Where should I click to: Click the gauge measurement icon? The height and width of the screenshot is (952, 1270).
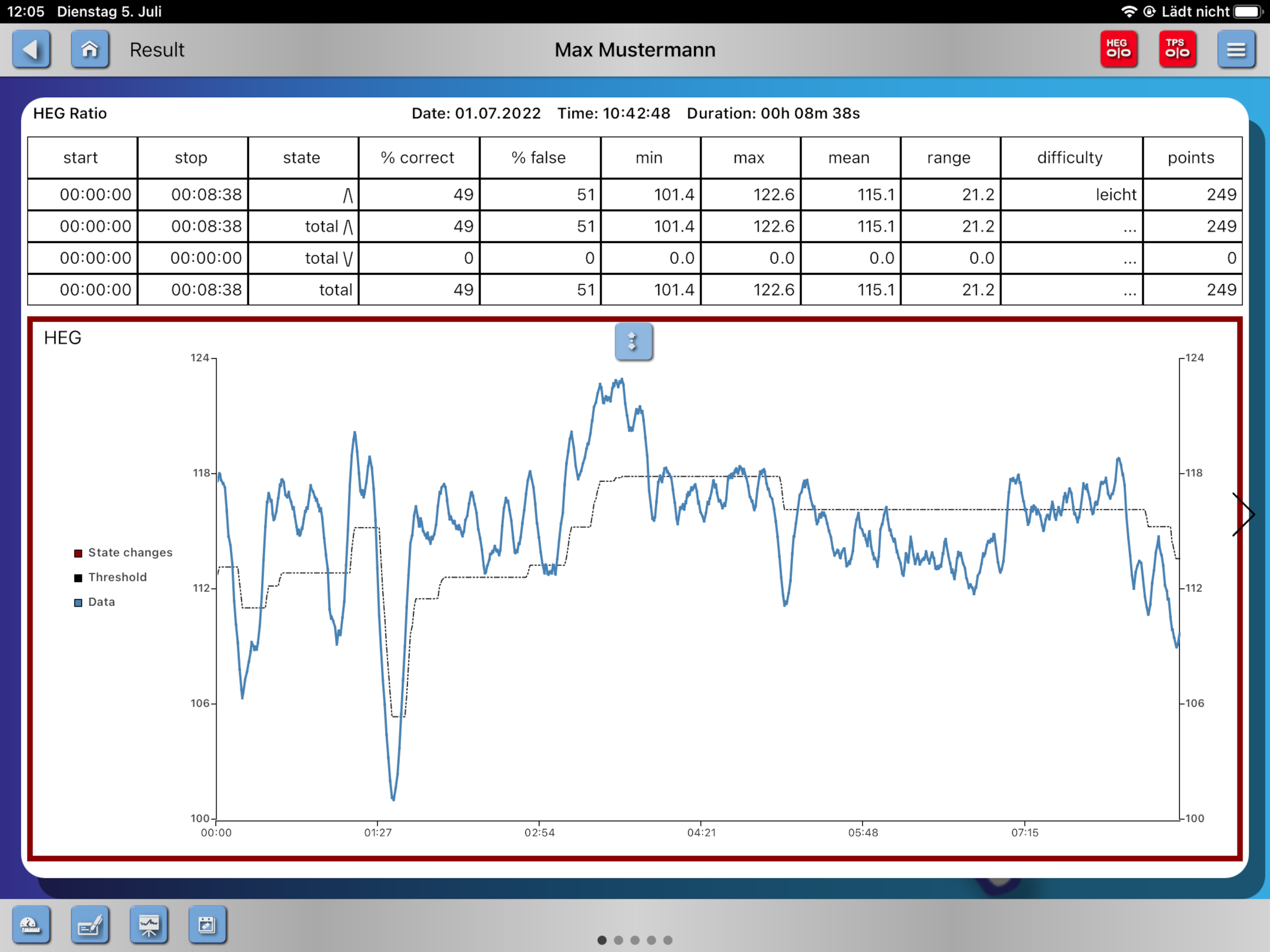coord(31,924)
